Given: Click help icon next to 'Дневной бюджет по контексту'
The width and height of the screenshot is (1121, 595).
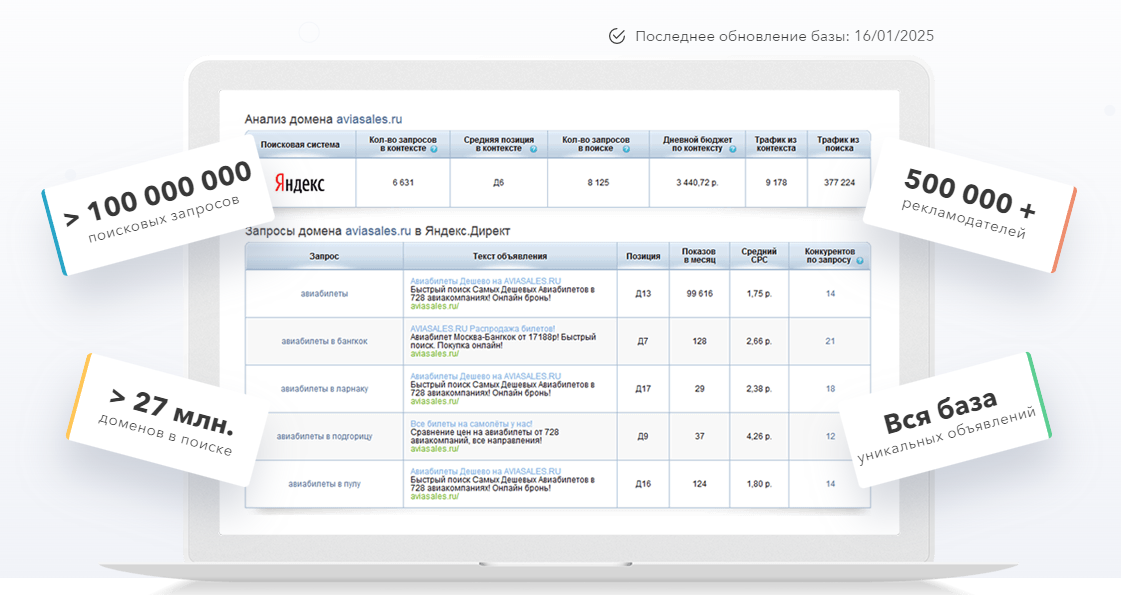Looking at the screenshot, I should (x=732, y=149).
